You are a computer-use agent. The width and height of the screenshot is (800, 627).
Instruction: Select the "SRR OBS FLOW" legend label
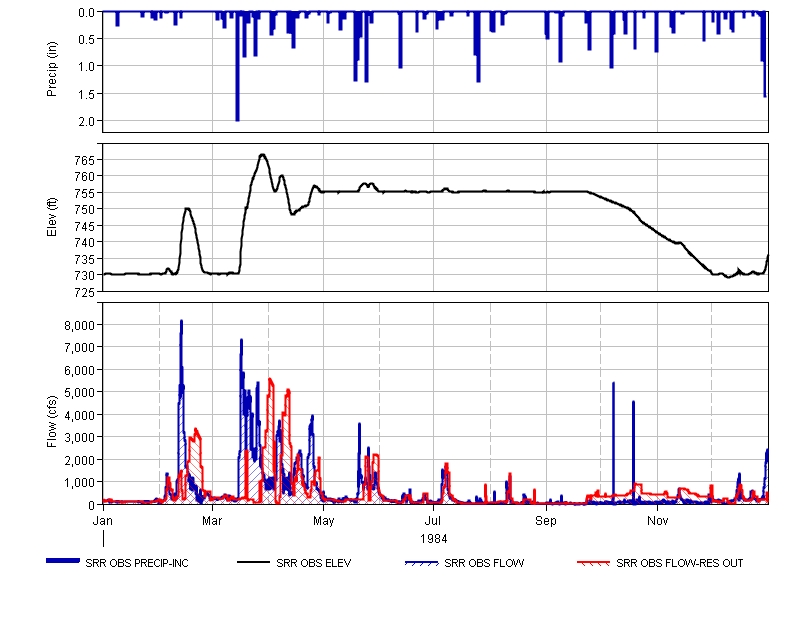pos(484,563)
